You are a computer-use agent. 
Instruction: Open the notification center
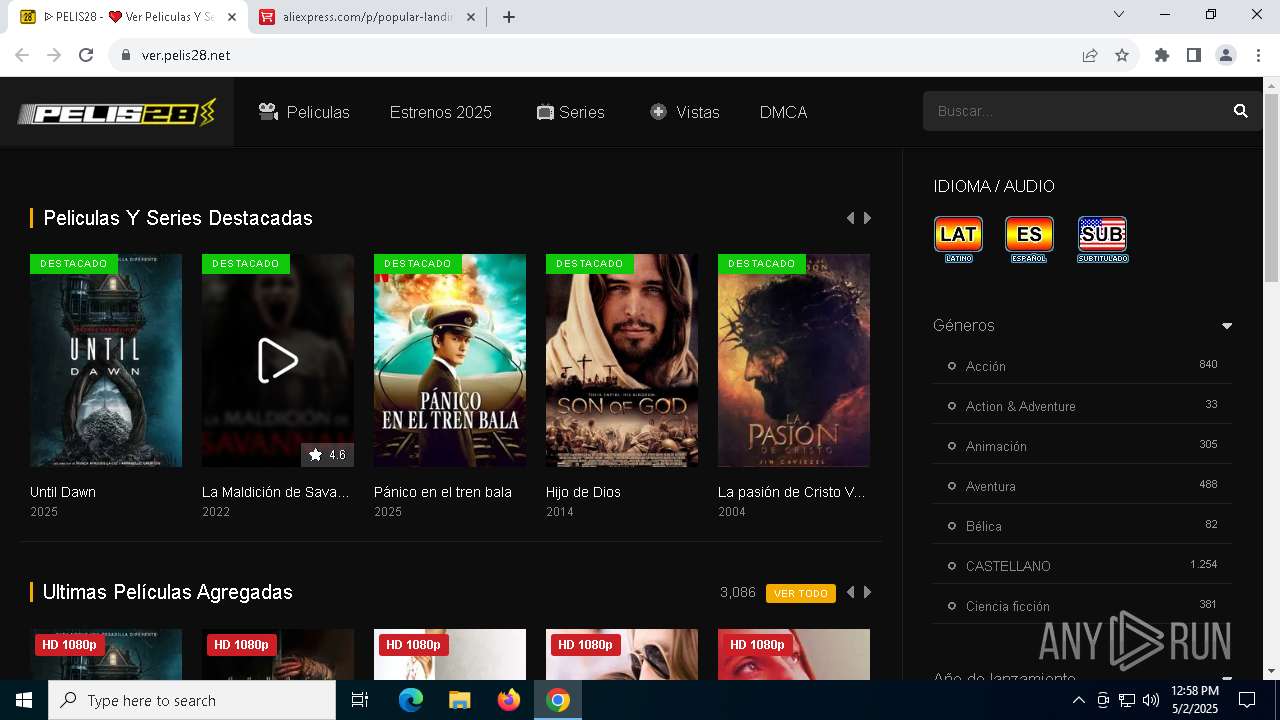point(1247,700)
